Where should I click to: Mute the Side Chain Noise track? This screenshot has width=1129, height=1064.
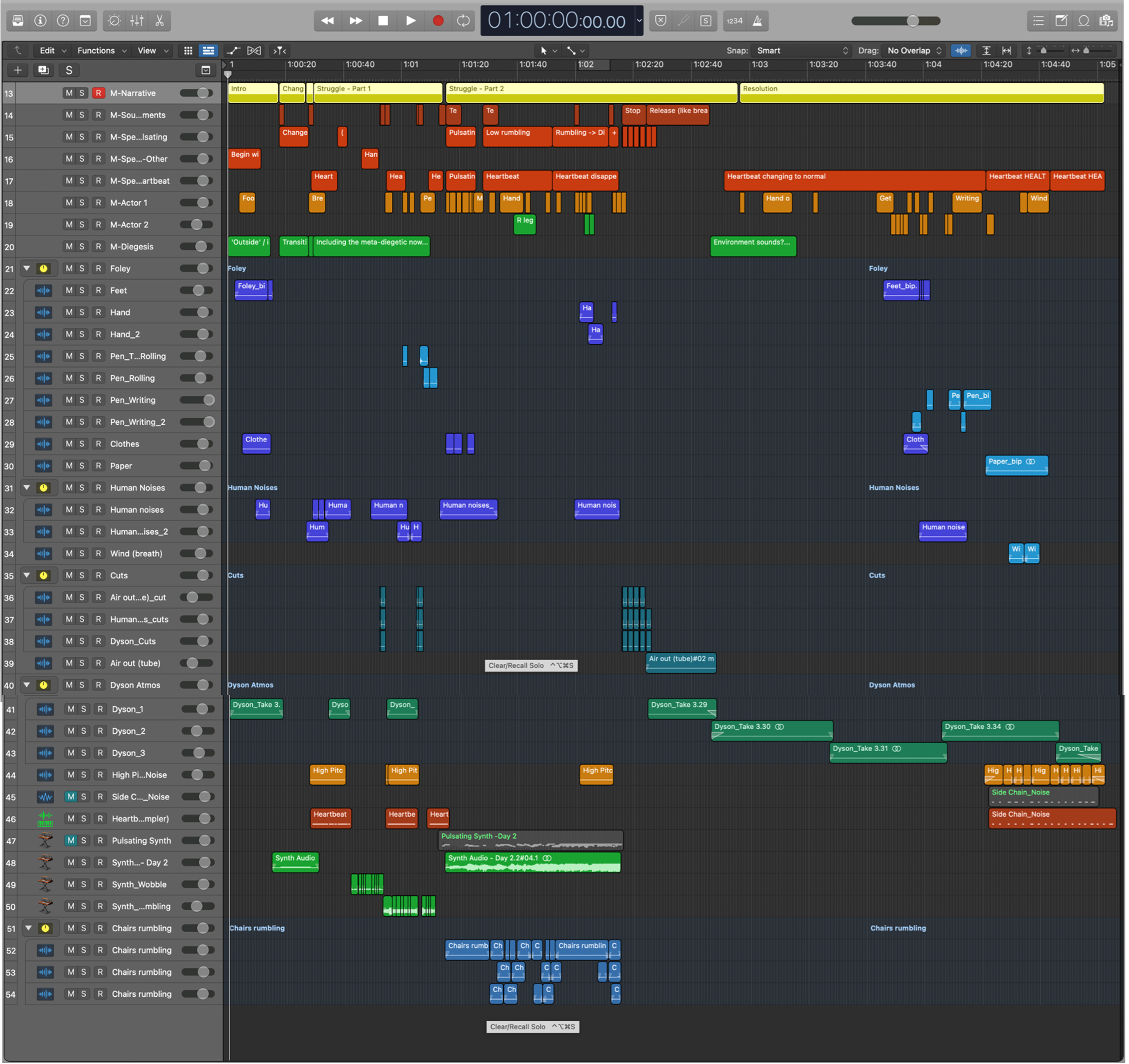[70, 796]
